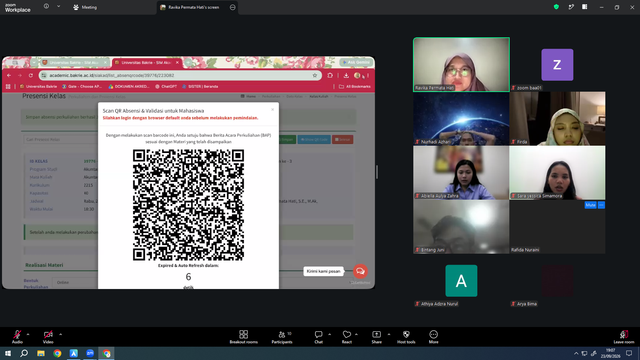
Task: Expand the Chat options arrow
Action: [x=329, y=334]
